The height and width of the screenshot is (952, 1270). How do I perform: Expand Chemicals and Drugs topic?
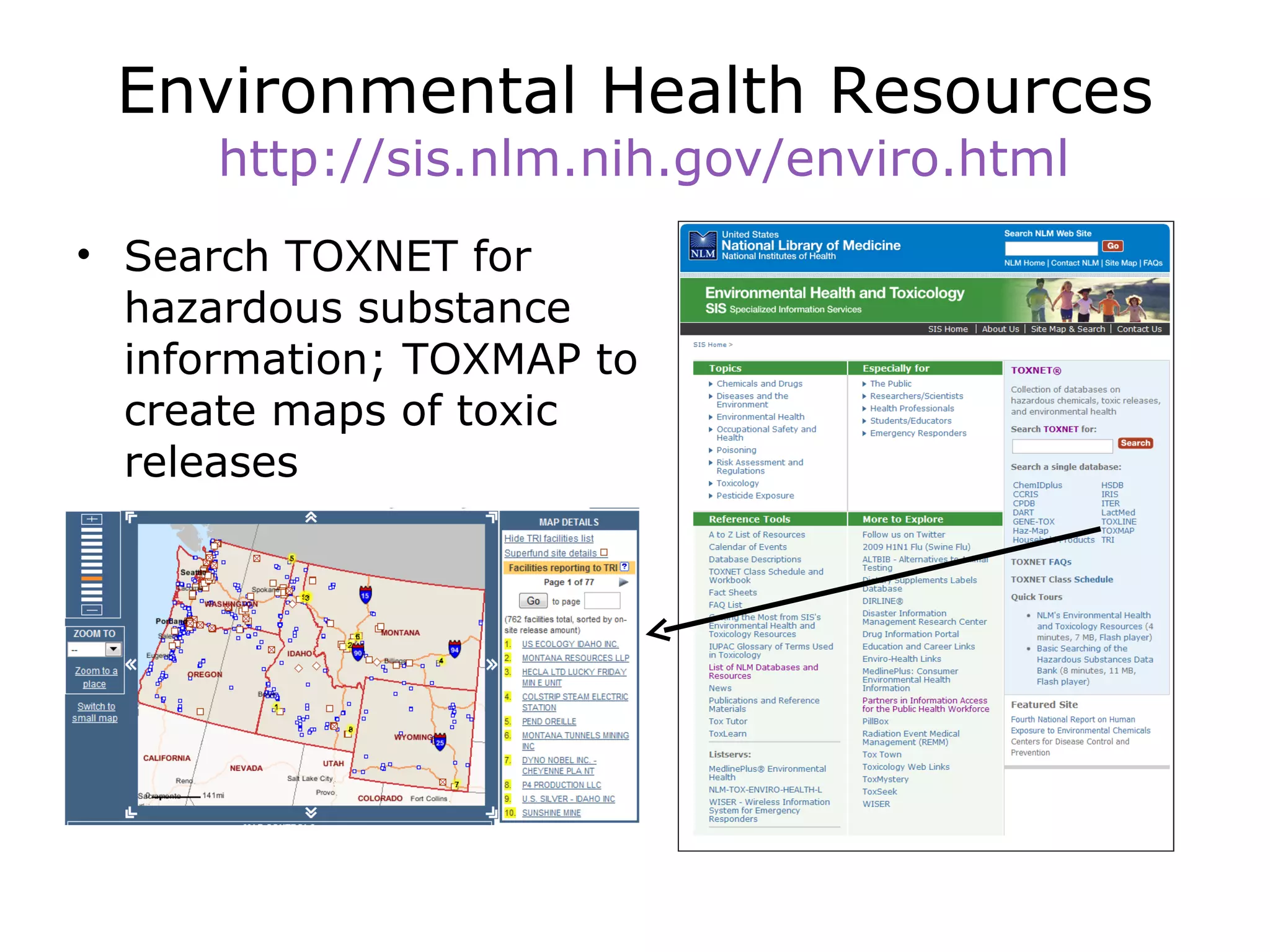coord(711,384)
